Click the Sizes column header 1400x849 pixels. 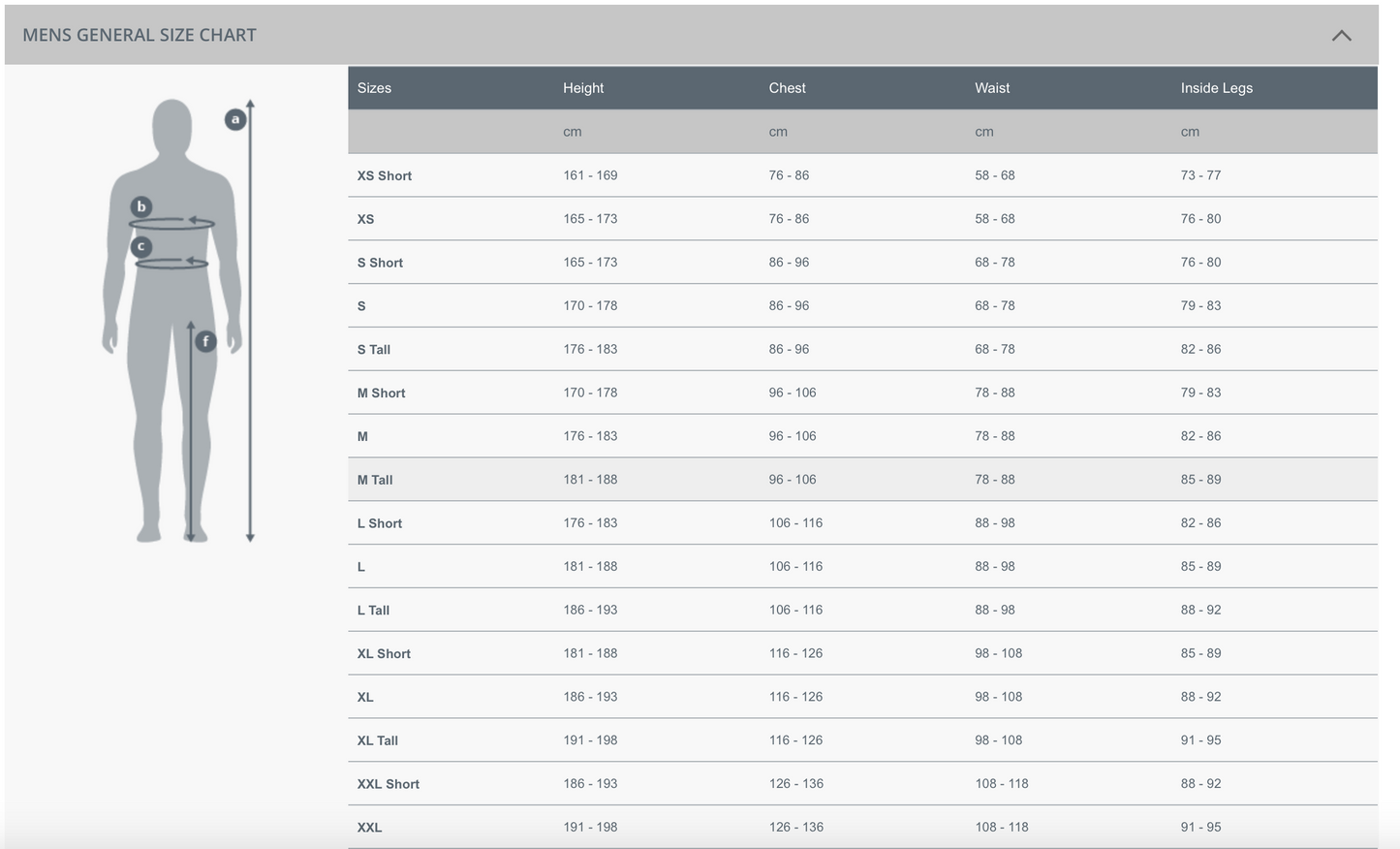pos(374,88)
